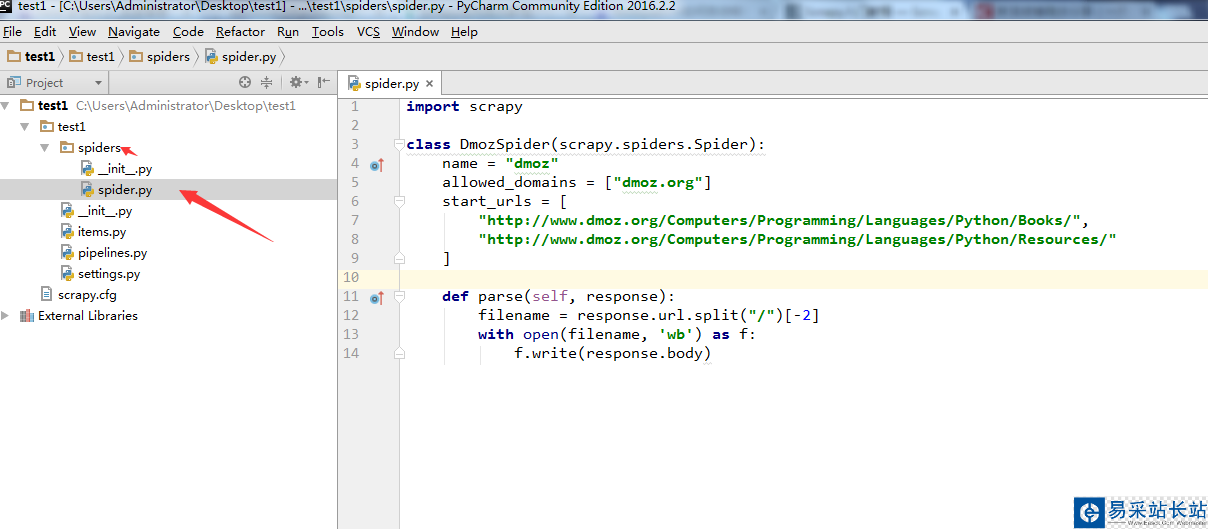1208x529 pixels.
Task: Click the override marker on line 4
Action: click(377, 165)
